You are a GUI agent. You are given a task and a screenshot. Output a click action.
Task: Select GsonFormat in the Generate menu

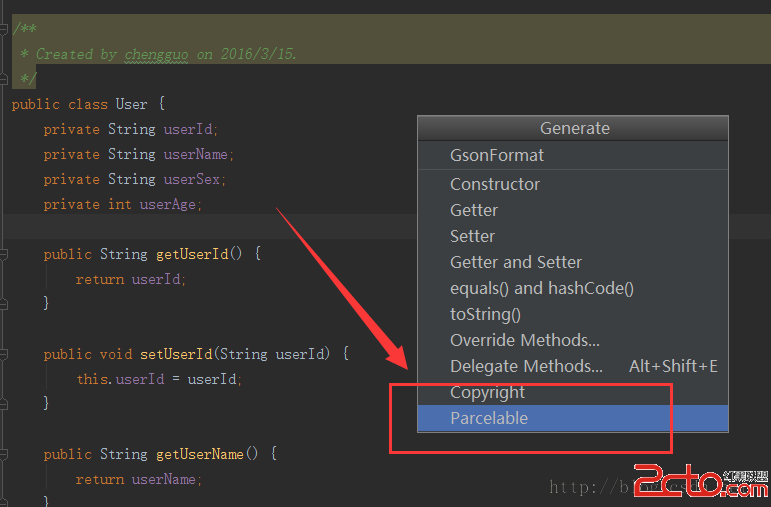[x=497, y=155]
